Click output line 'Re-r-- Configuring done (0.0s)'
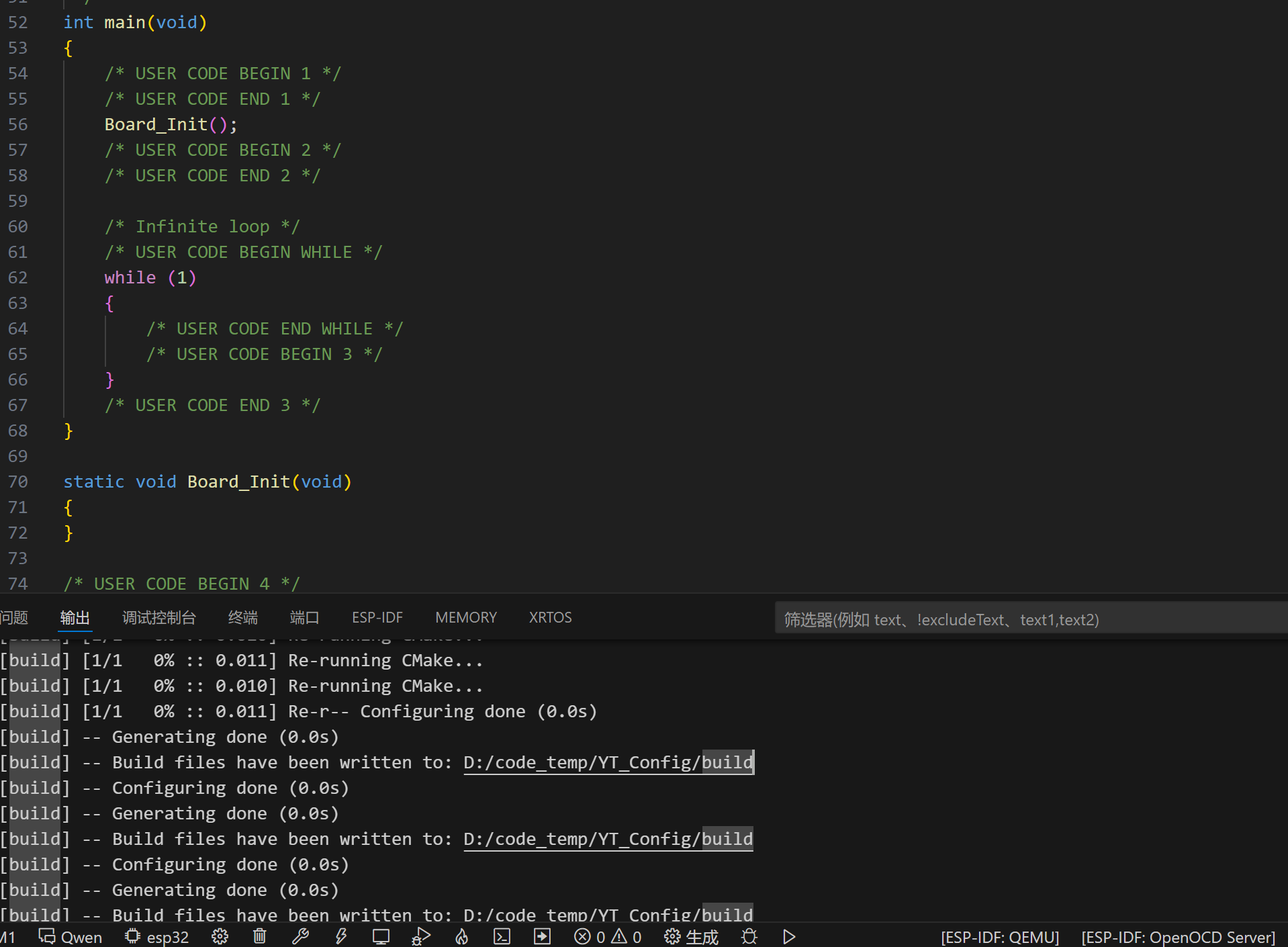The image size is (1288, 947). point(443,711)
